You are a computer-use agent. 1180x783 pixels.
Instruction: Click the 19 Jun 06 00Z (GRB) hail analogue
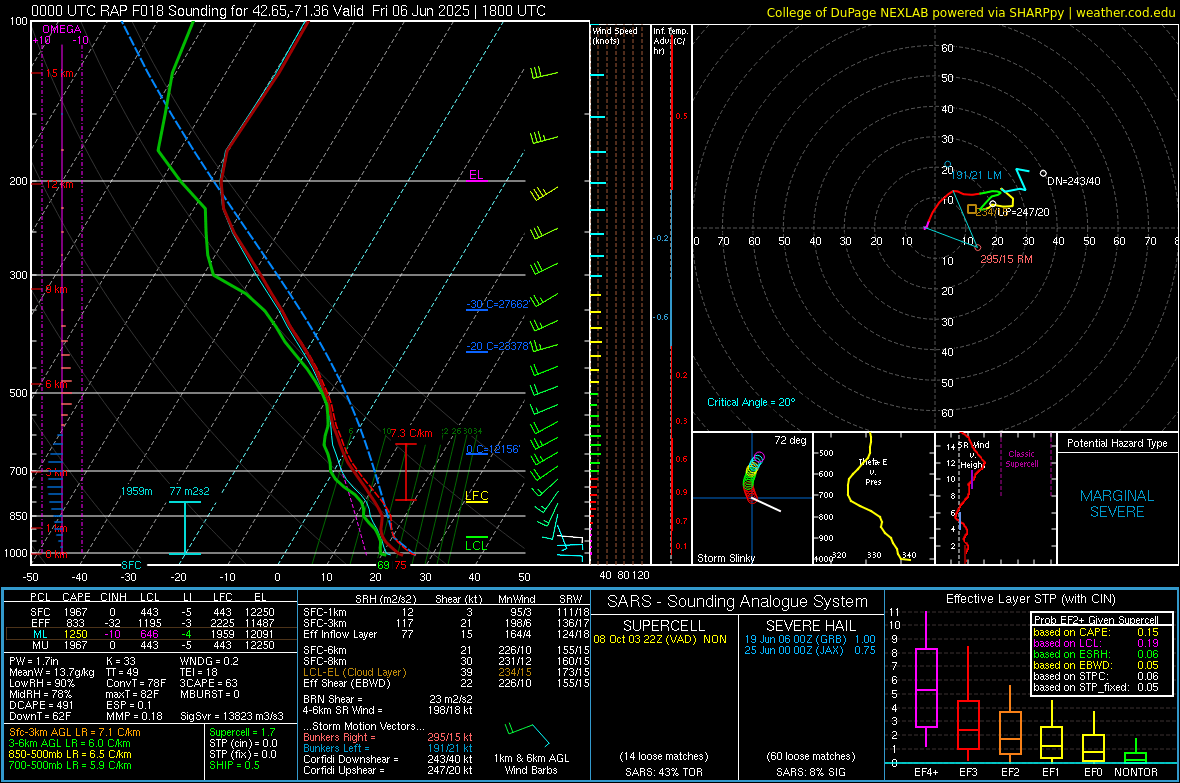coord(810,639)
